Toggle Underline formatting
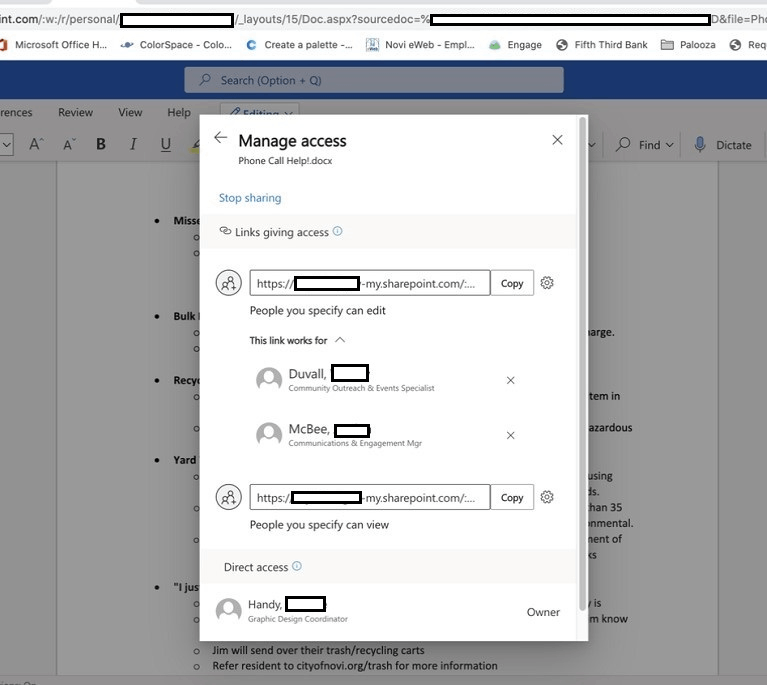Image resolution: width=767 pixels, height=685 pixels. click(166, 144)
